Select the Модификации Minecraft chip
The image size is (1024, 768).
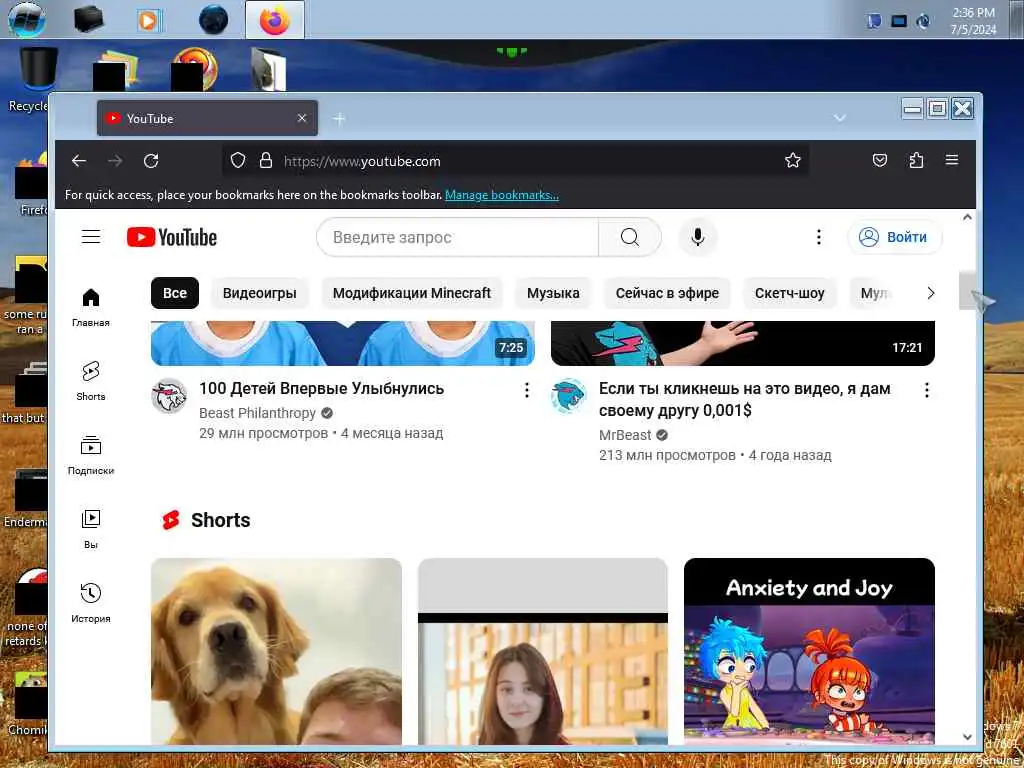click(411, 293)
